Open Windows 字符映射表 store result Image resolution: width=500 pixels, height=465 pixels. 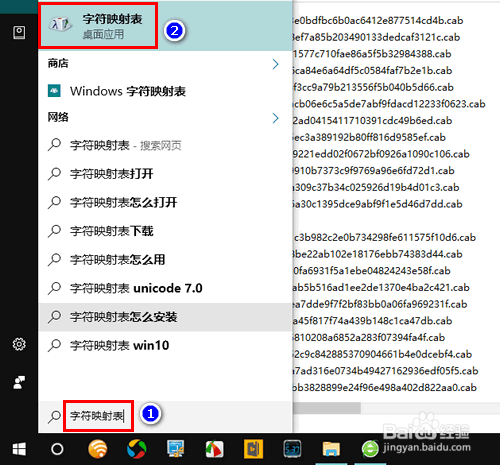pos(165,91)
